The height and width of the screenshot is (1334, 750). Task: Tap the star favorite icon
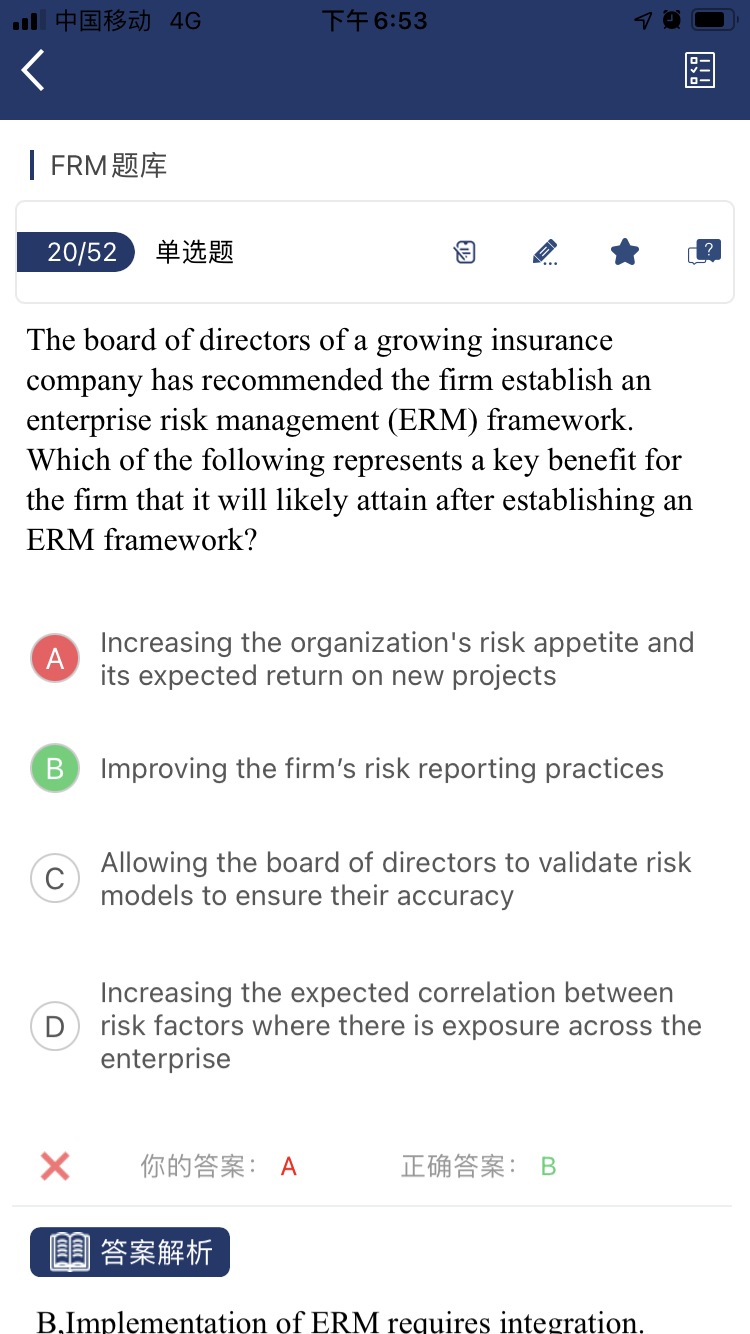pos(625,252)
